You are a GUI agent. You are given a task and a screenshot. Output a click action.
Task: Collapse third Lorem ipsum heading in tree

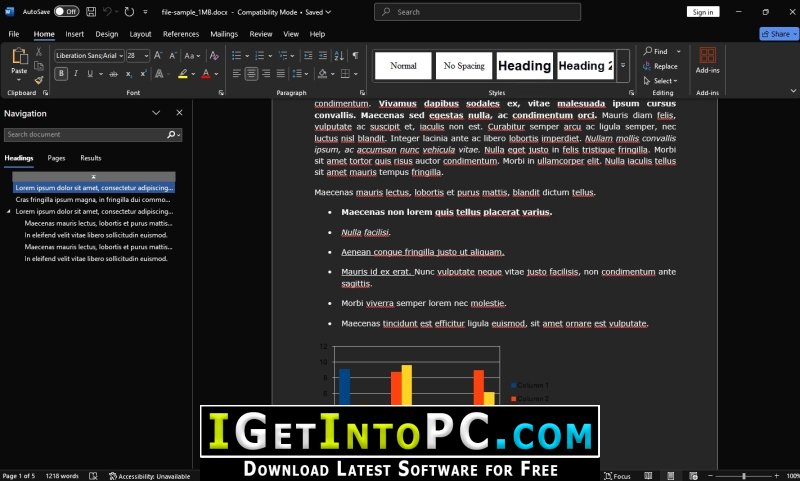click(9, 211)
